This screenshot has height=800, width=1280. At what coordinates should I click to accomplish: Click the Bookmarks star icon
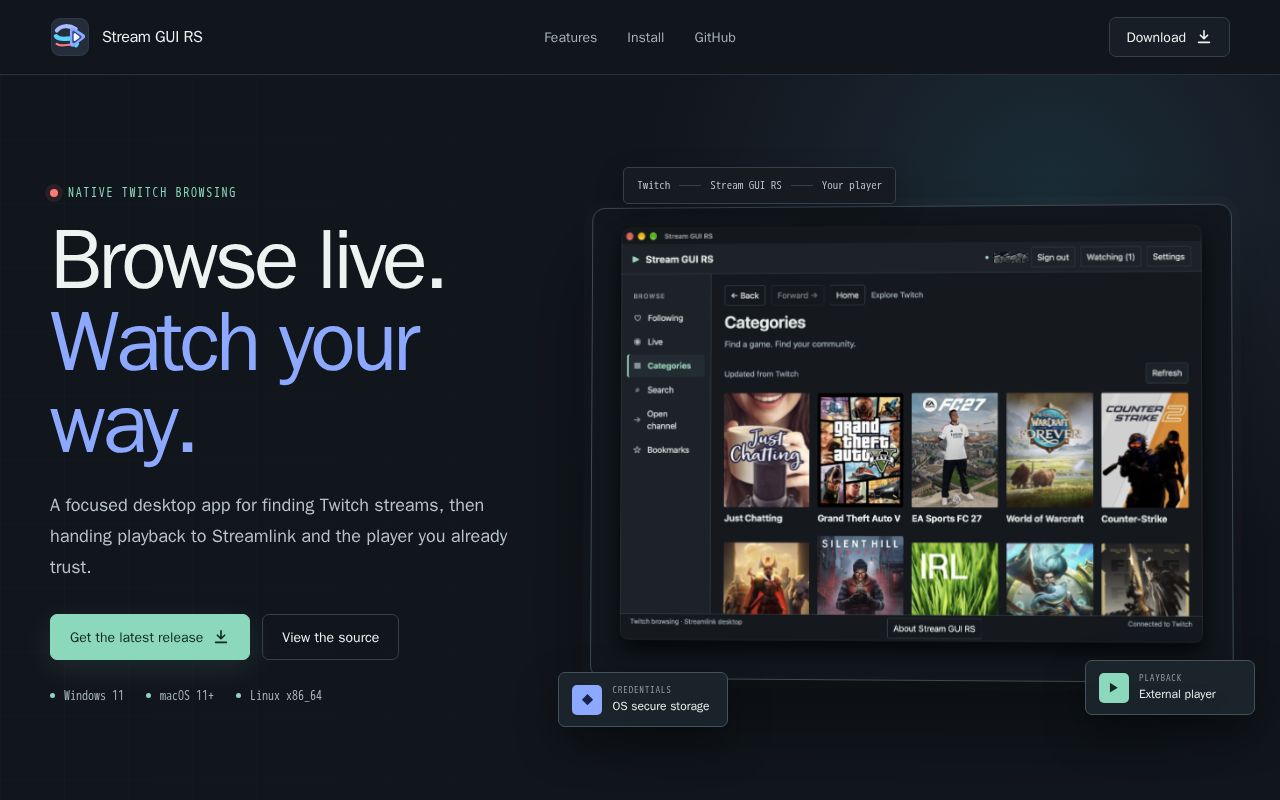tap(637, 450)
